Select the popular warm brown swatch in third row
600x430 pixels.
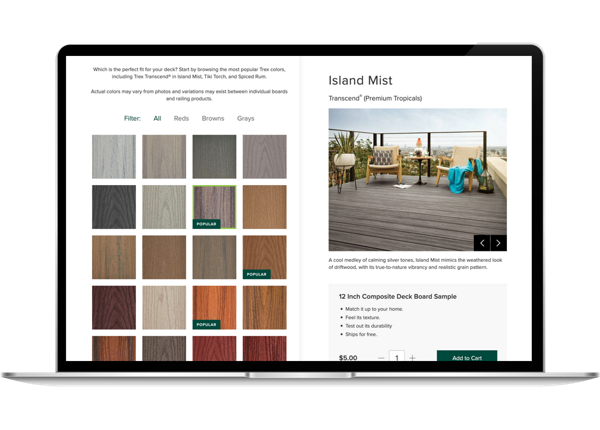click(264, 257)
